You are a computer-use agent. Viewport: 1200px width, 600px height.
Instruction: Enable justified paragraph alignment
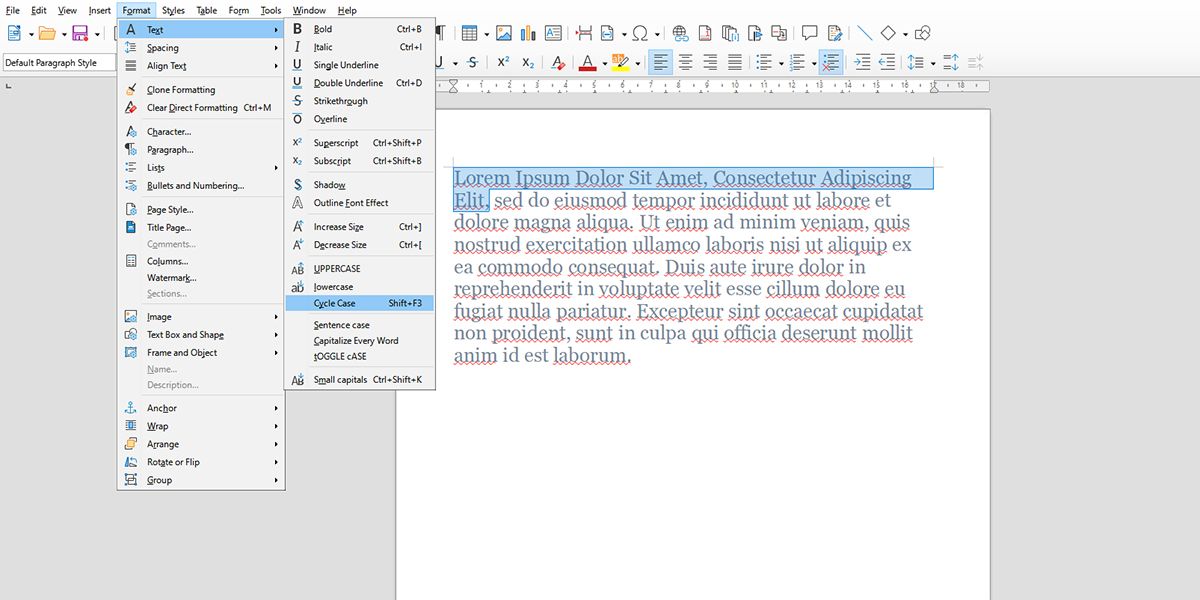tap(735, 62)
